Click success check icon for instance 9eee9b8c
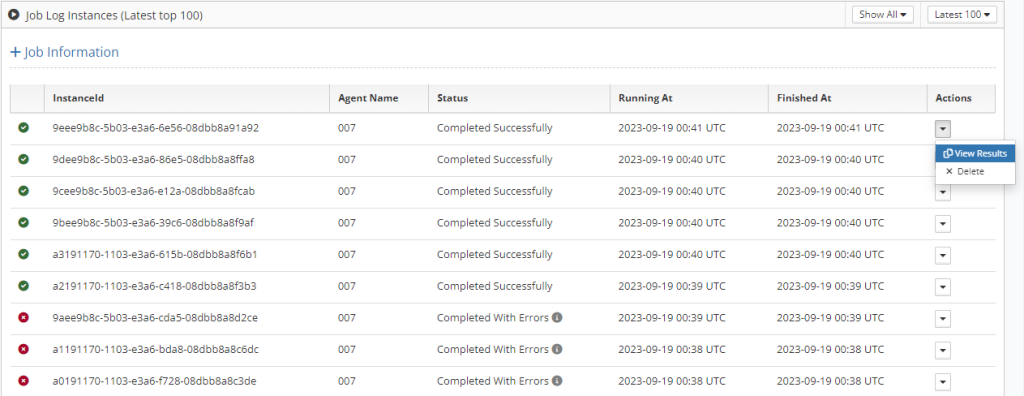This screenshot has height=396, width=1024. [x=24, y=128]
